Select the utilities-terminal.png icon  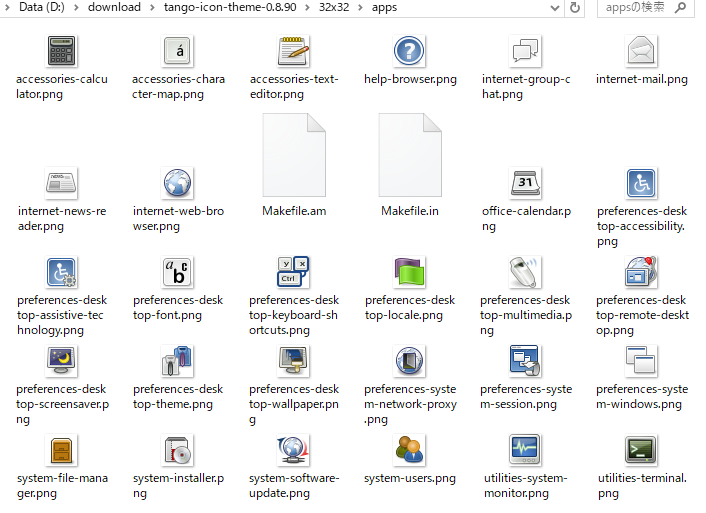click(x=641, y=450)
